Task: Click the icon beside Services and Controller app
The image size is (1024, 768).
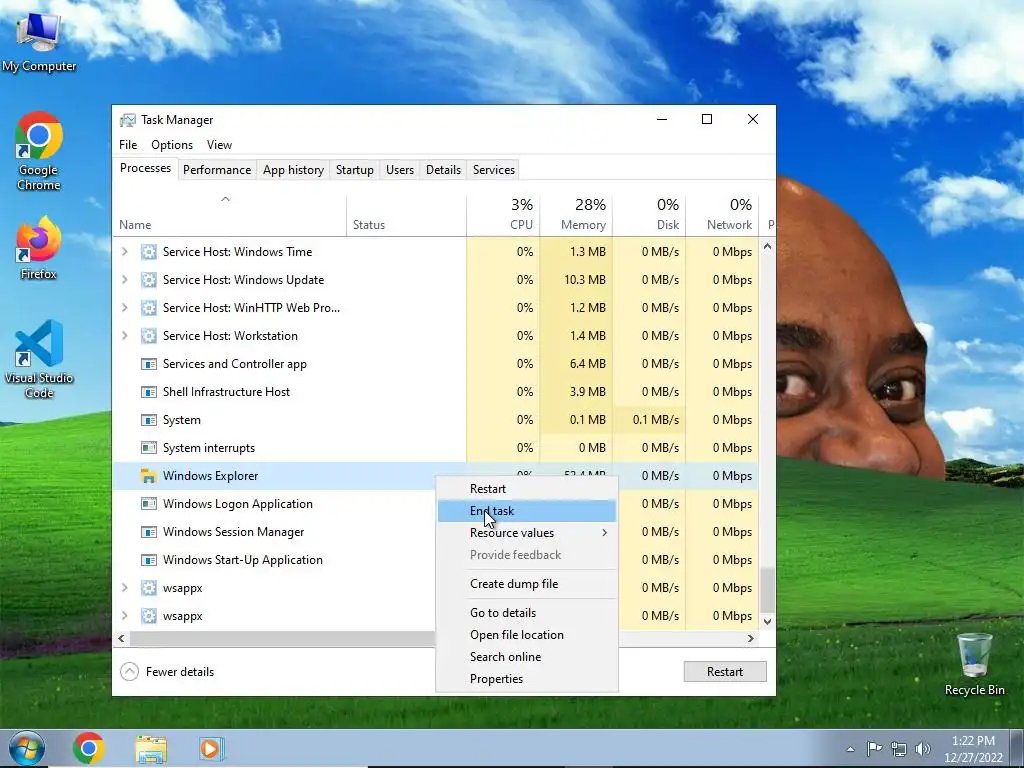Action: click(148, 364)
